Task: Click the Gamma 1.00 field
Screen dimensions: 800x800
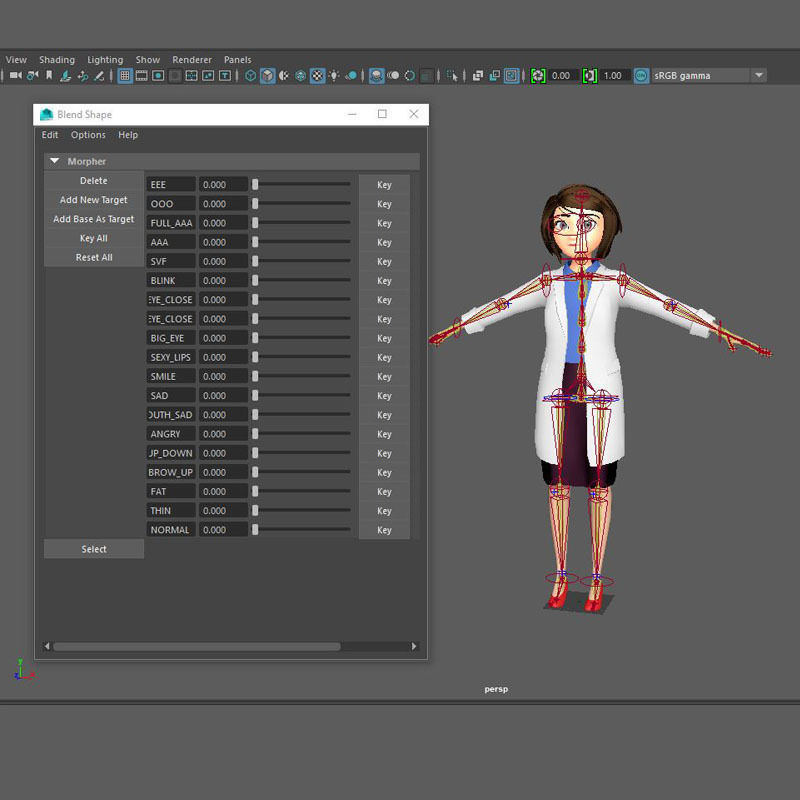Action: pyautogui.click(x=615, y=76)
